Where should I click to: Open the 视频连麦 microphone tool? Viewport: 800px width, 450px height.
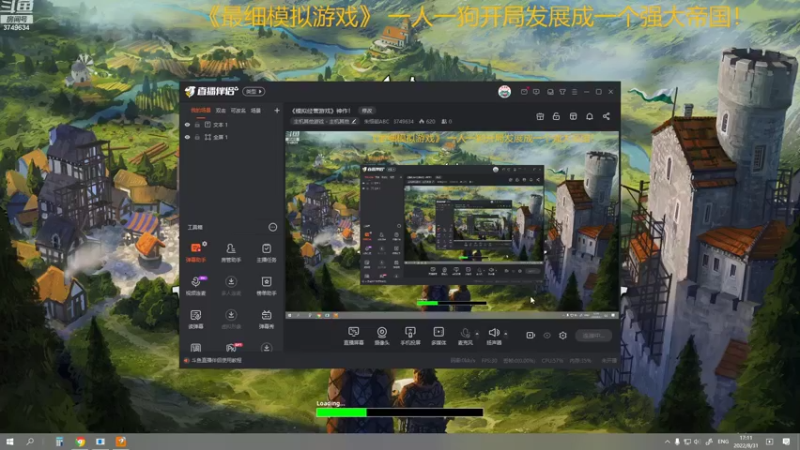click(196, 286)
